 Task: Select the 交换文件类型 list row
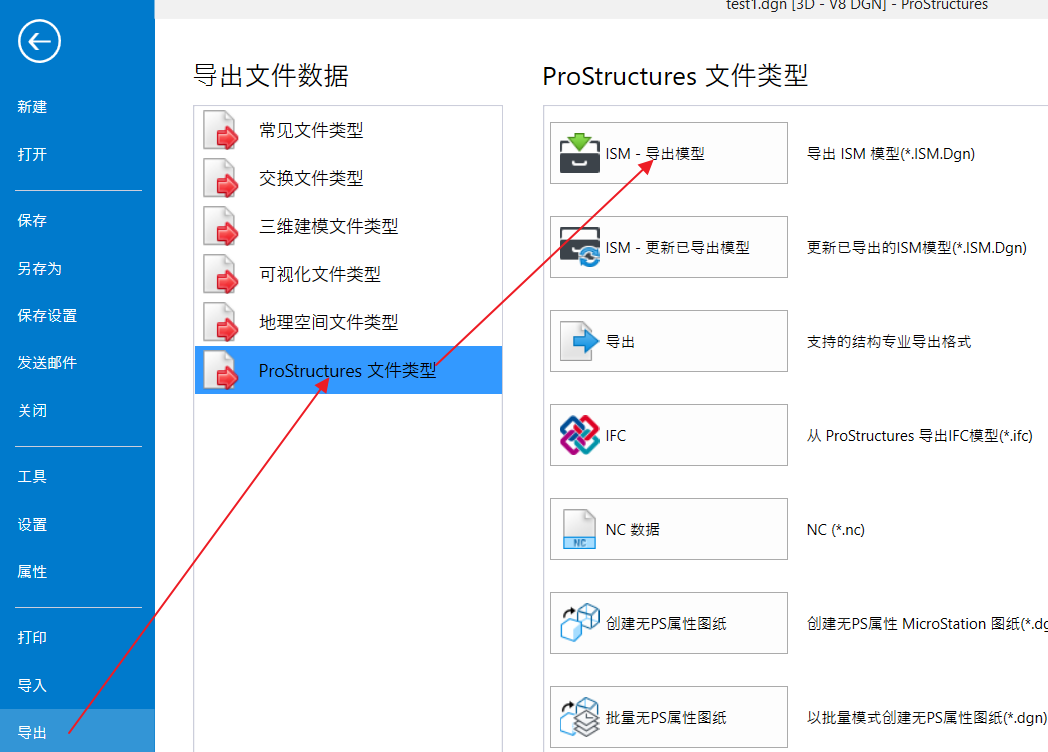point(348,178)
